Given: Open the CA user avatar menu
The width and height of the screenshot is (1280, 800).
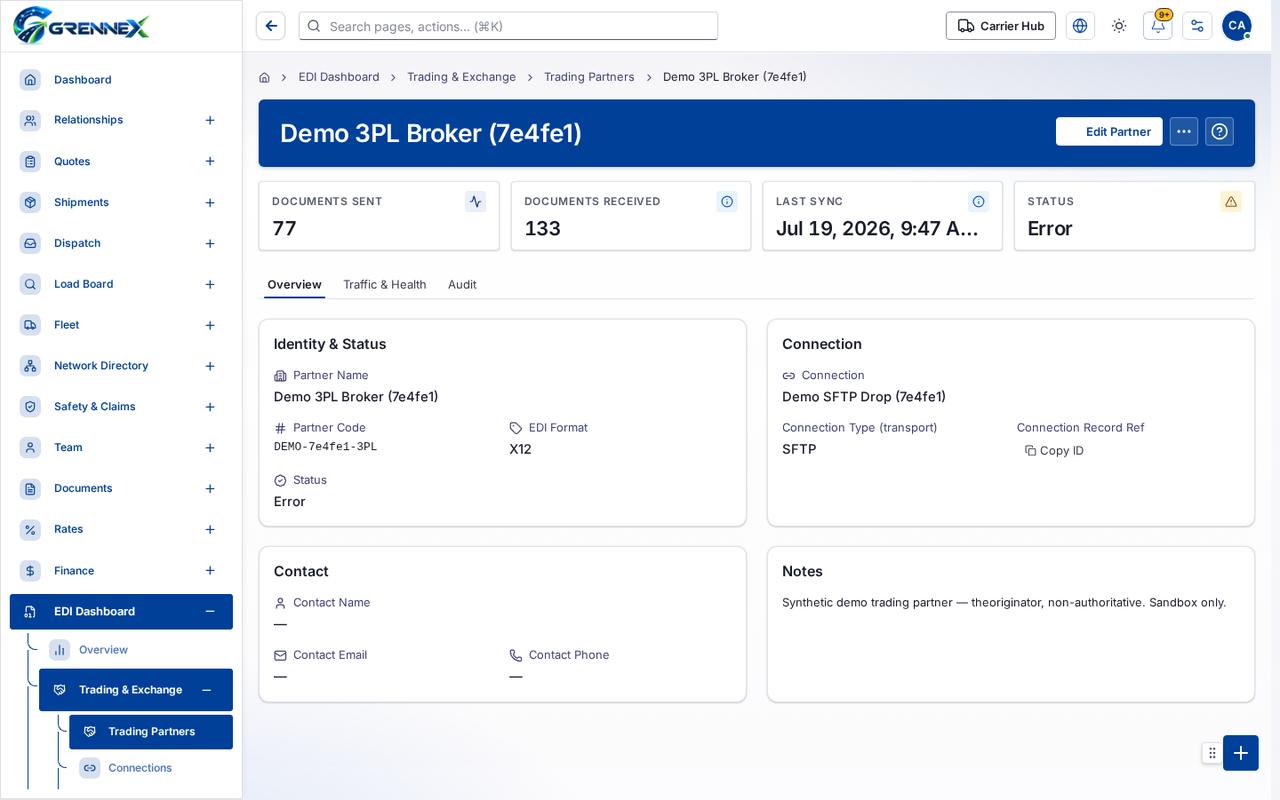Looking at the screenshot, I should [1237, 26].
